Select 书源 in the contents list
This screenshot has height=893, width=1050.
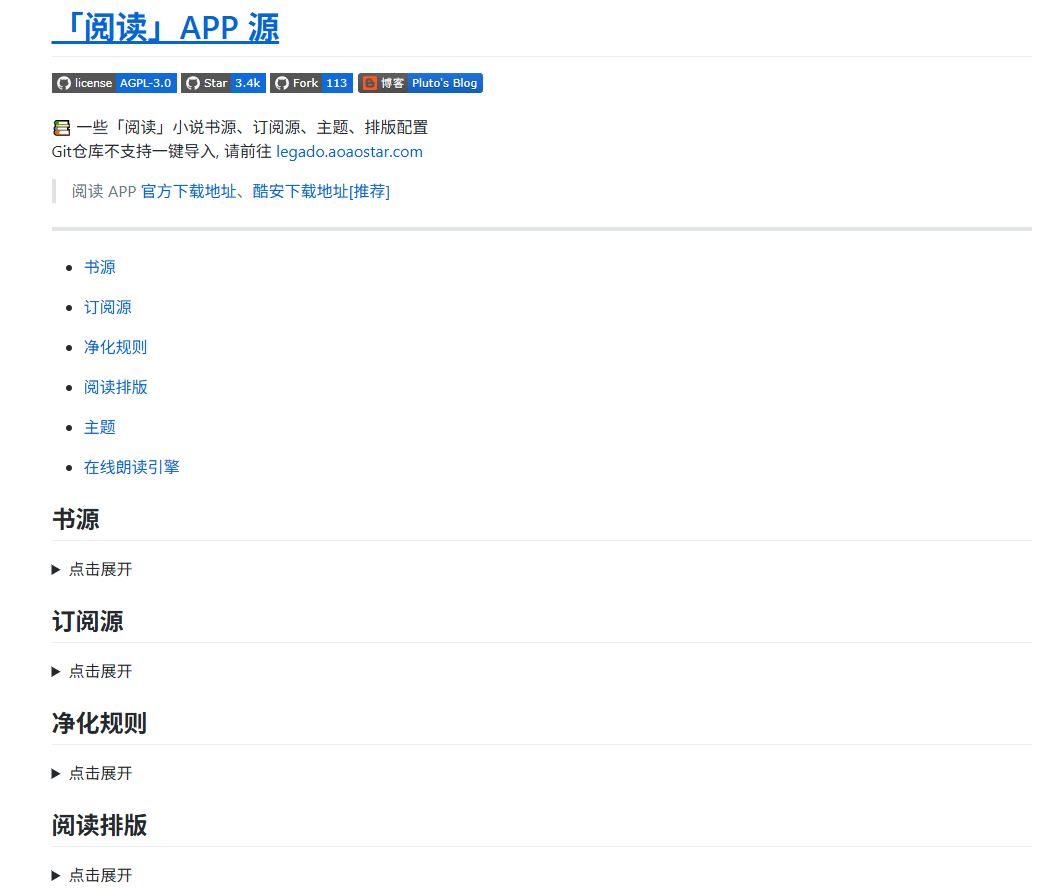click(100, 267)
